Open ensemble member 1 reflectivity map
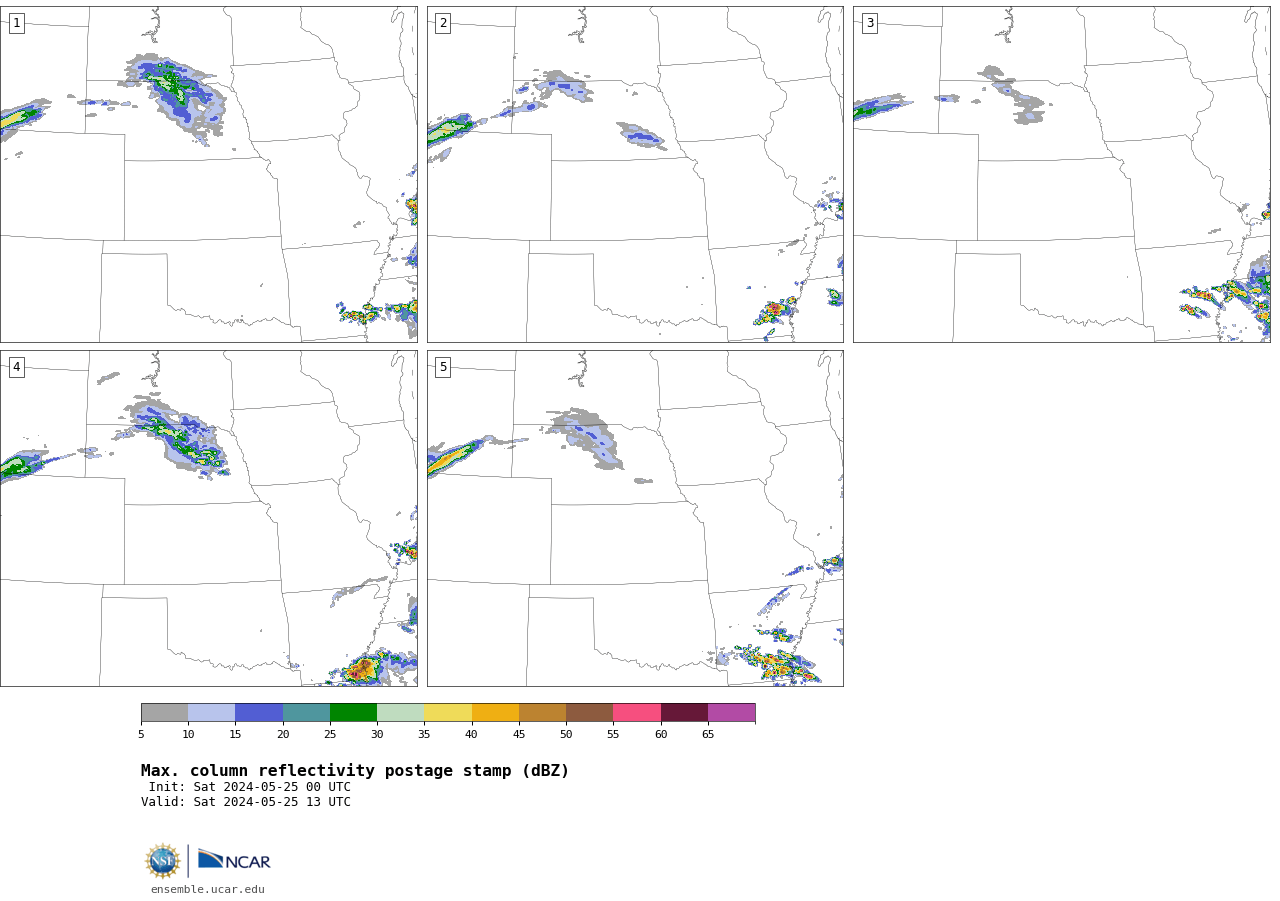 (x=208, y=174)
